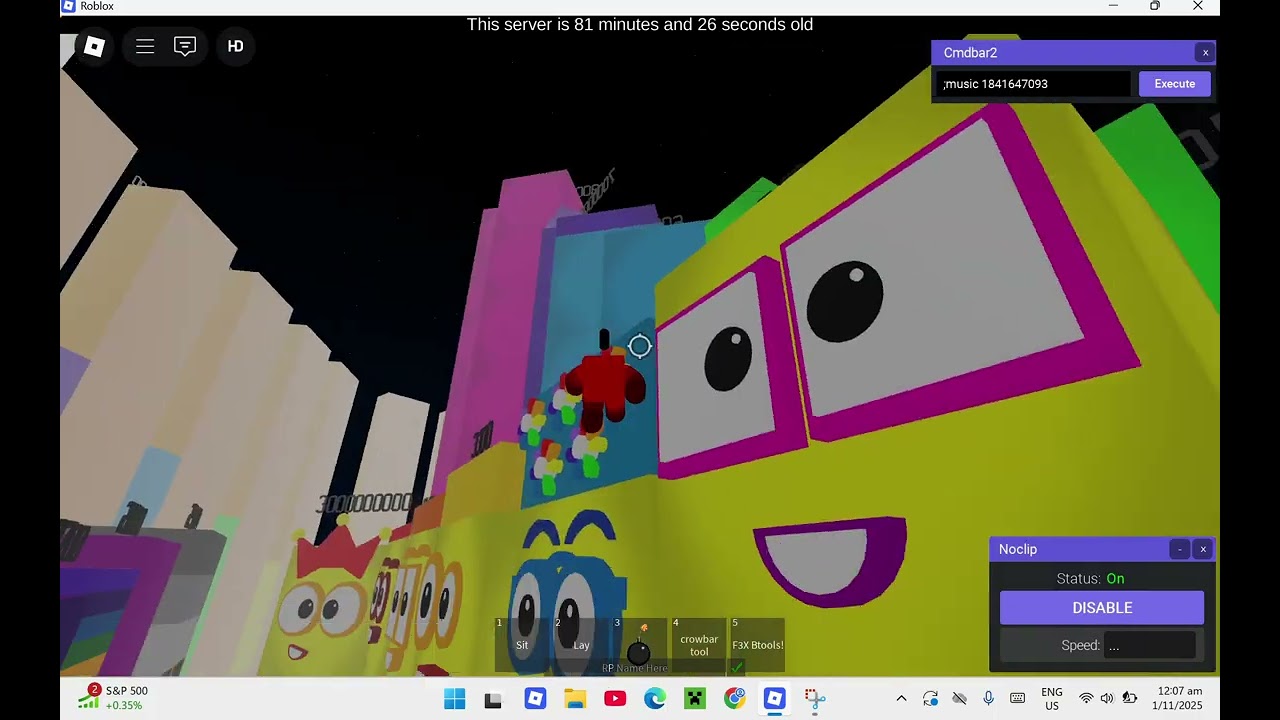Click the Status: On text
The height and width of the screenshot is (720, 1280).
[1090, 578]
